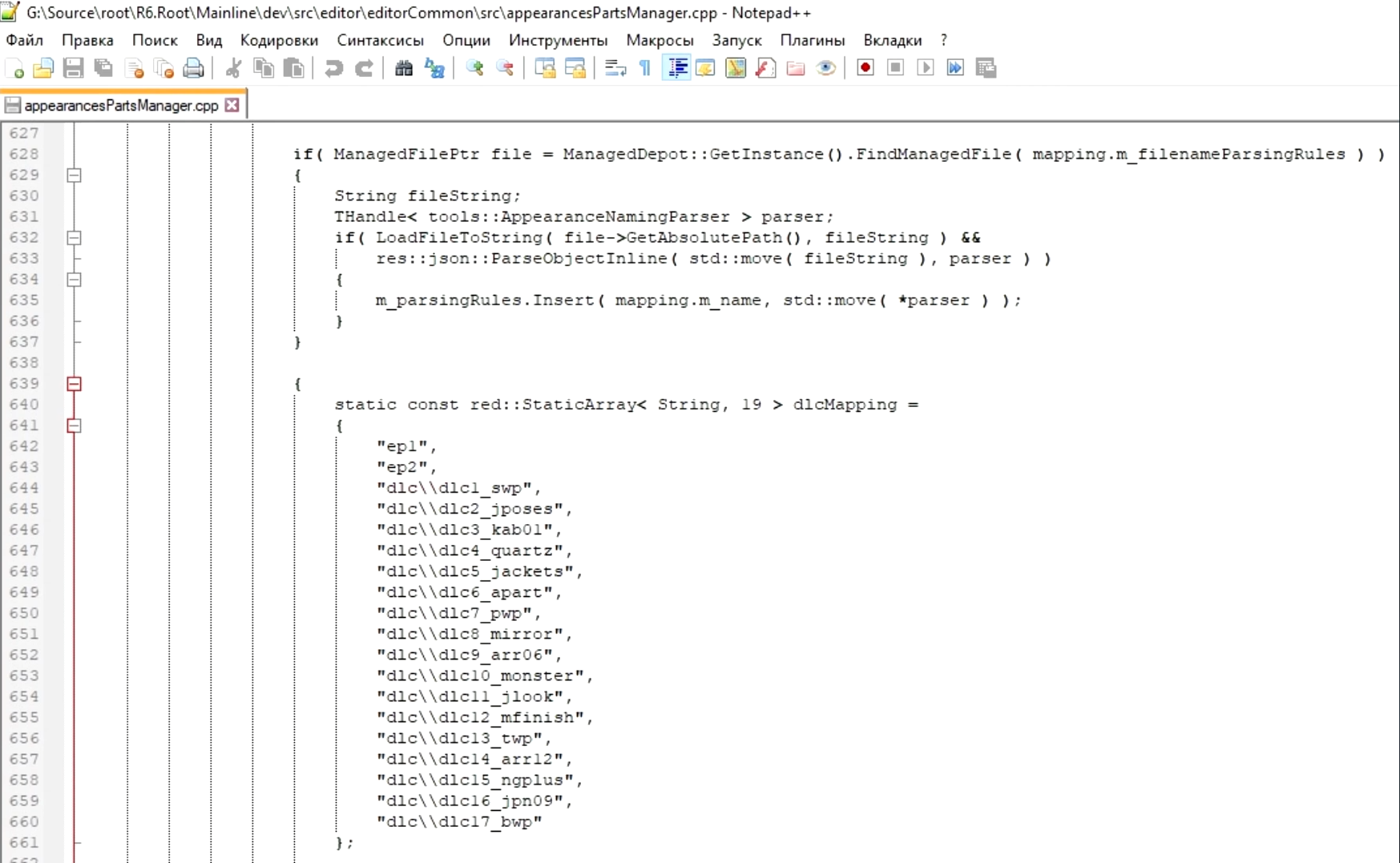Click the "String fileString;" declaration
This screenshot has width=1400, height=863.
point(427,196)
